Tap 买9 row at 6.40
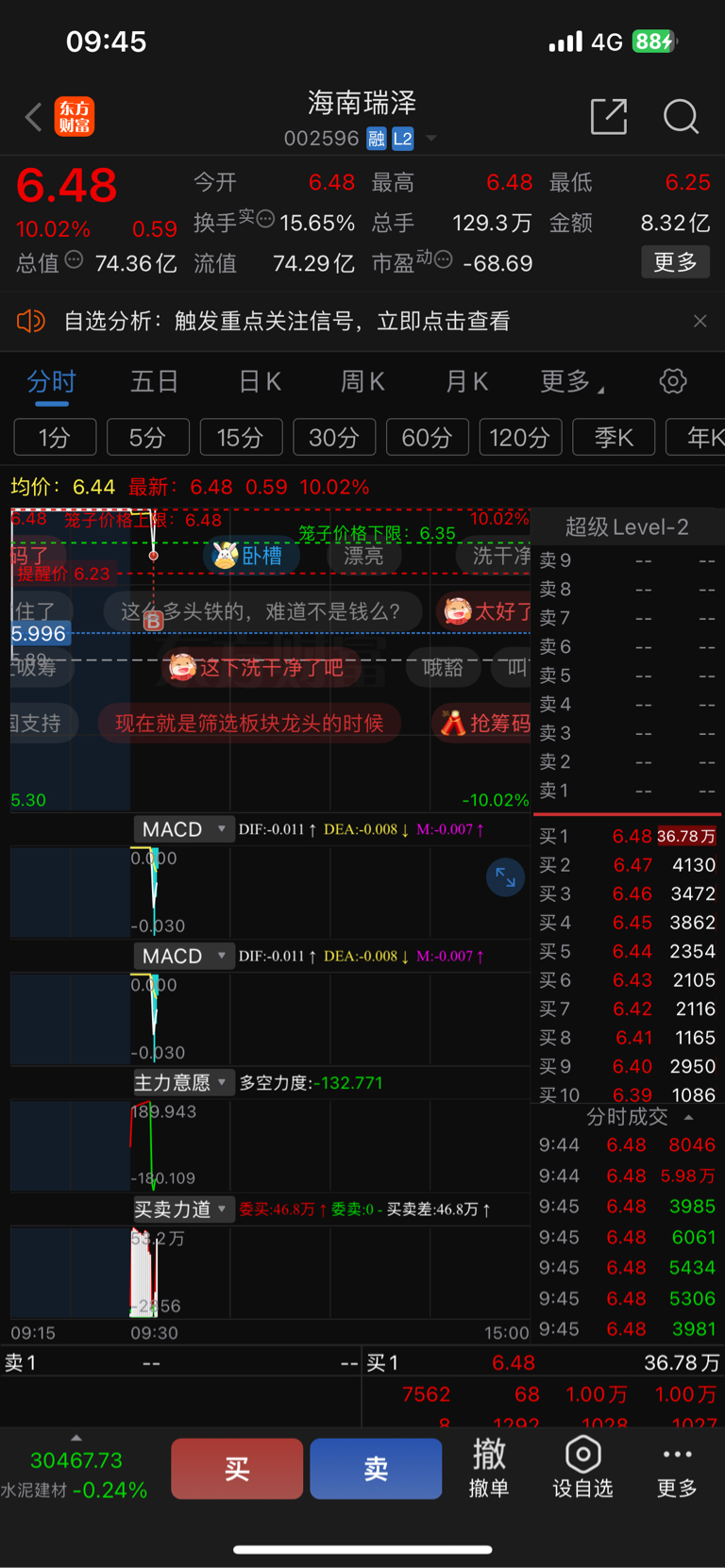725x1568 pixels. point(628,1066)
